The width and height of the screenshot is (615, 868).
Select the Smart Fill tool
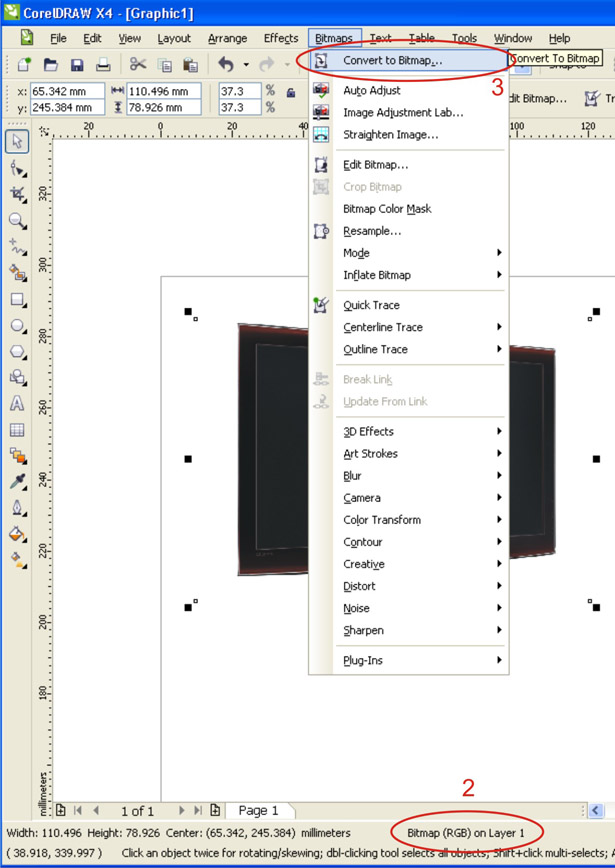click(17, 273)
